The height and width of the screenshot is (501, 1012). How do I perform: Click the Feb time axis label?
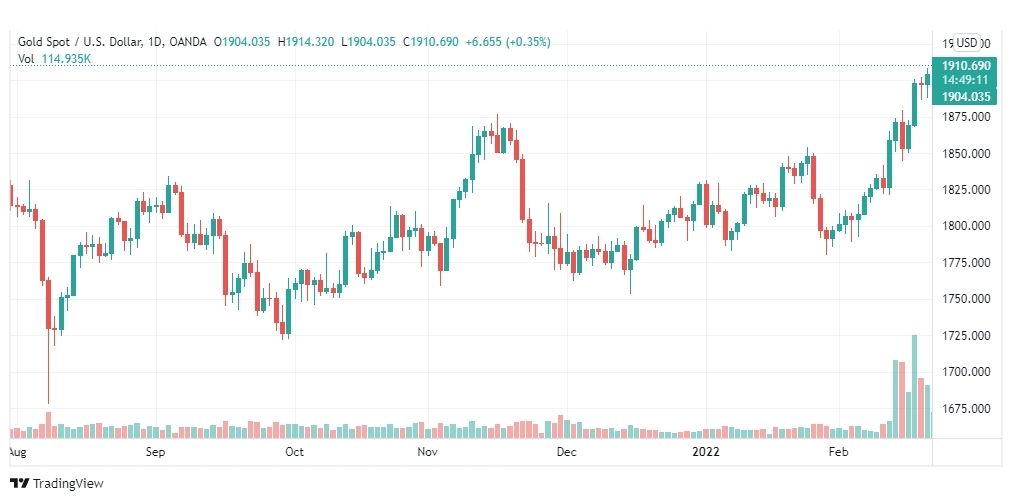(838, 452)
